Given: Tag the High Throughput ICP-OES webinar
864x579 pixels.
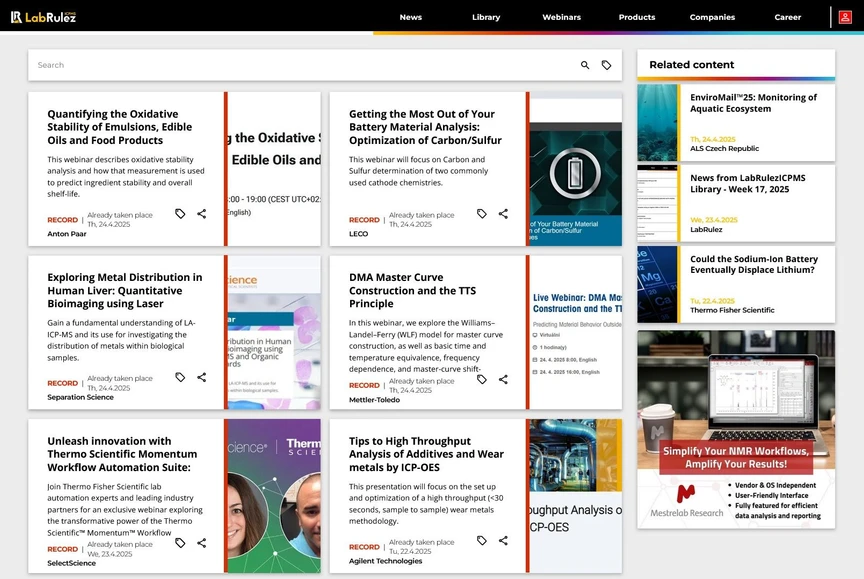Looking at the screenshot, I should tap(482, 541).
